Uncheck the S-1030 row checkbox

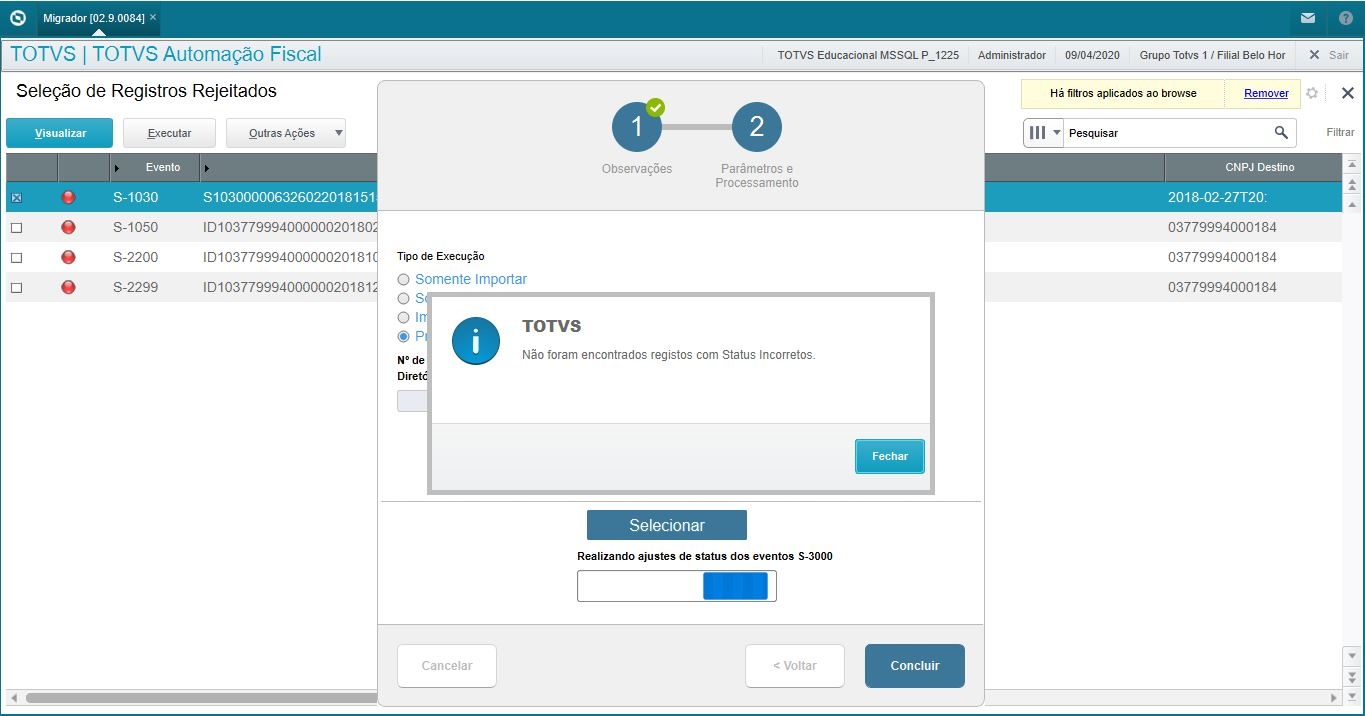tap(16, 198)
